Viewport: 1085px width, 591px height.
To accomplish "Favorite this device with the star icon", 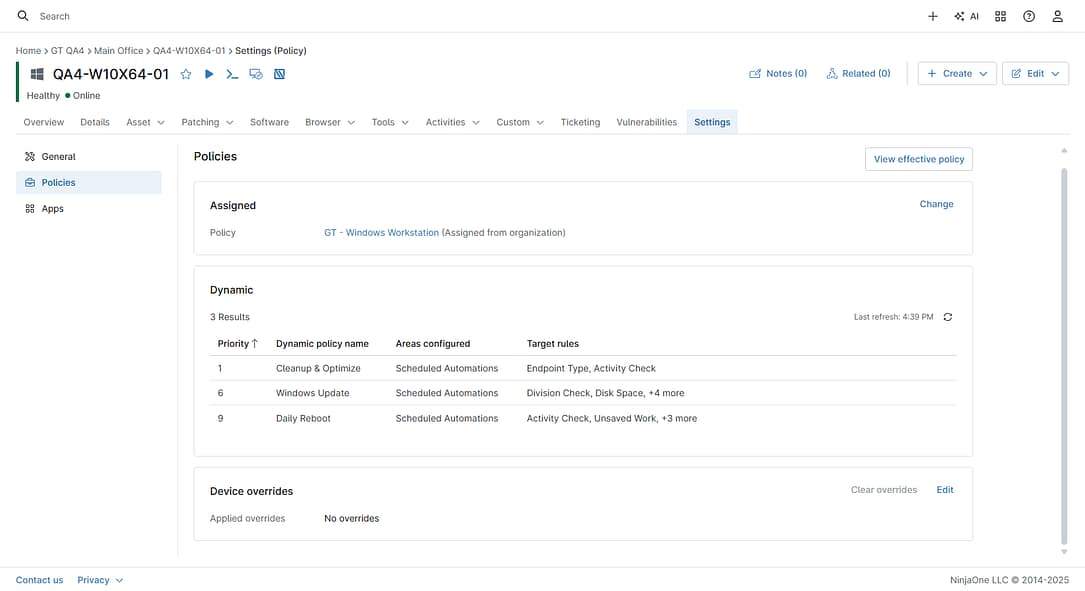I will [186, 74].
